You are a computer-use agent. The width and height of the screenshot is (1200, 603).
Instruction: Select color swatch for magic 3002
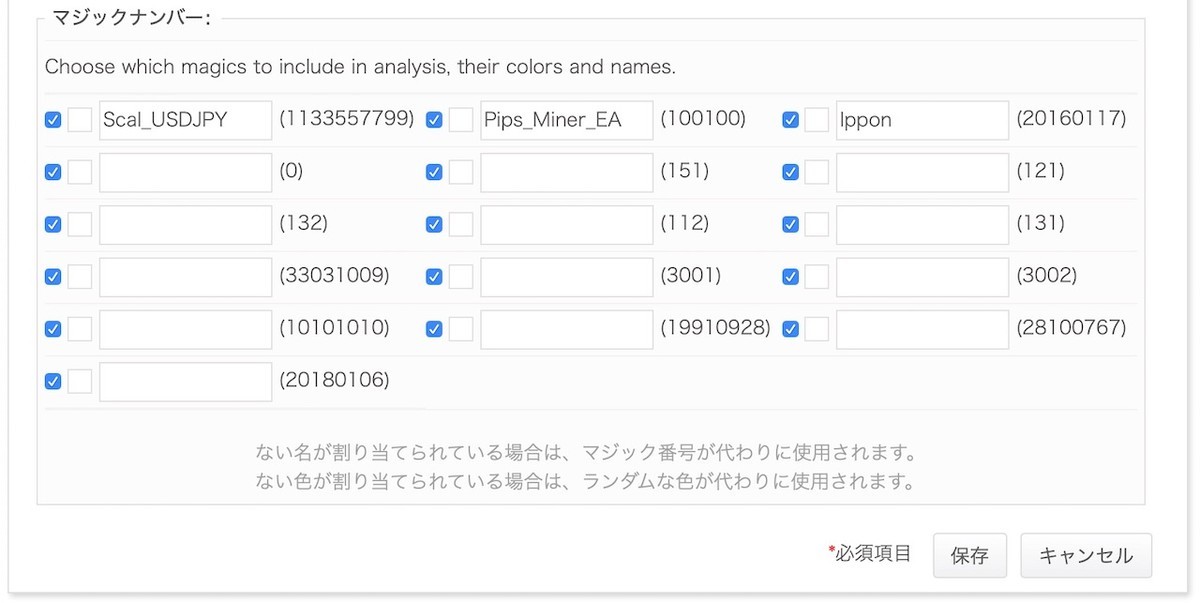point(817,276)
